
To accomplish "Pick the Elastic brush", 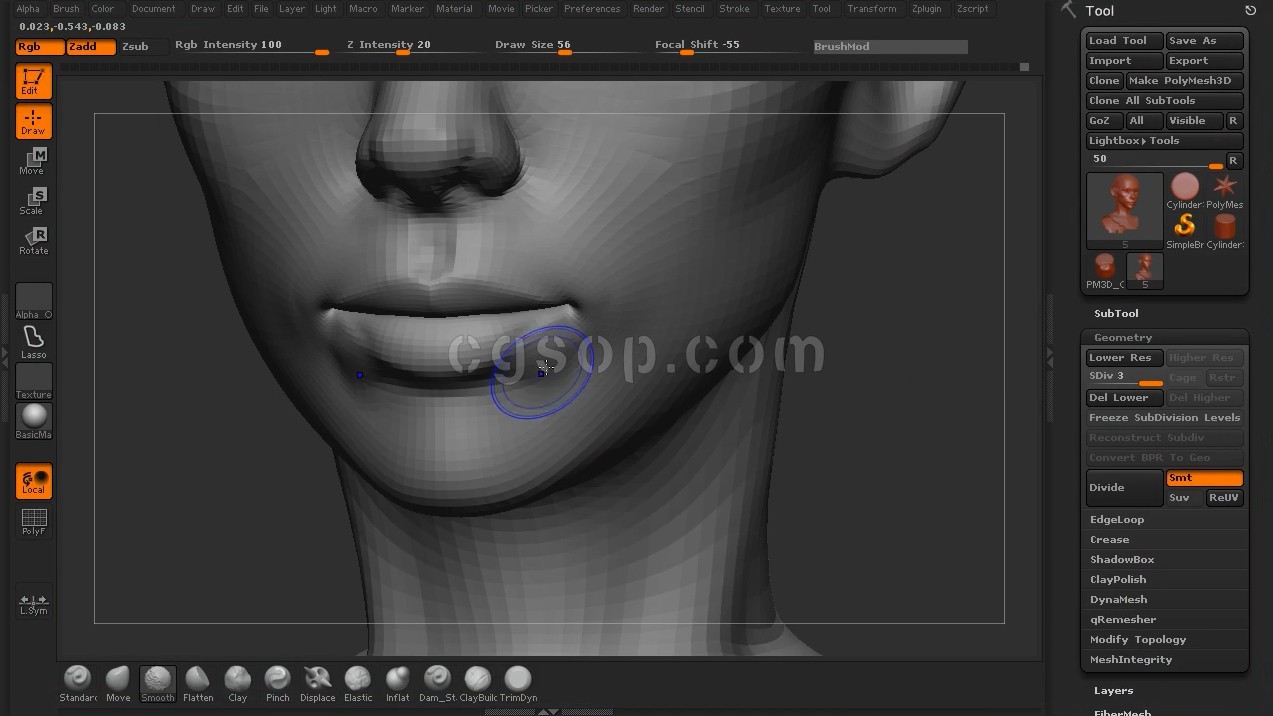I will tap(358, 684).
